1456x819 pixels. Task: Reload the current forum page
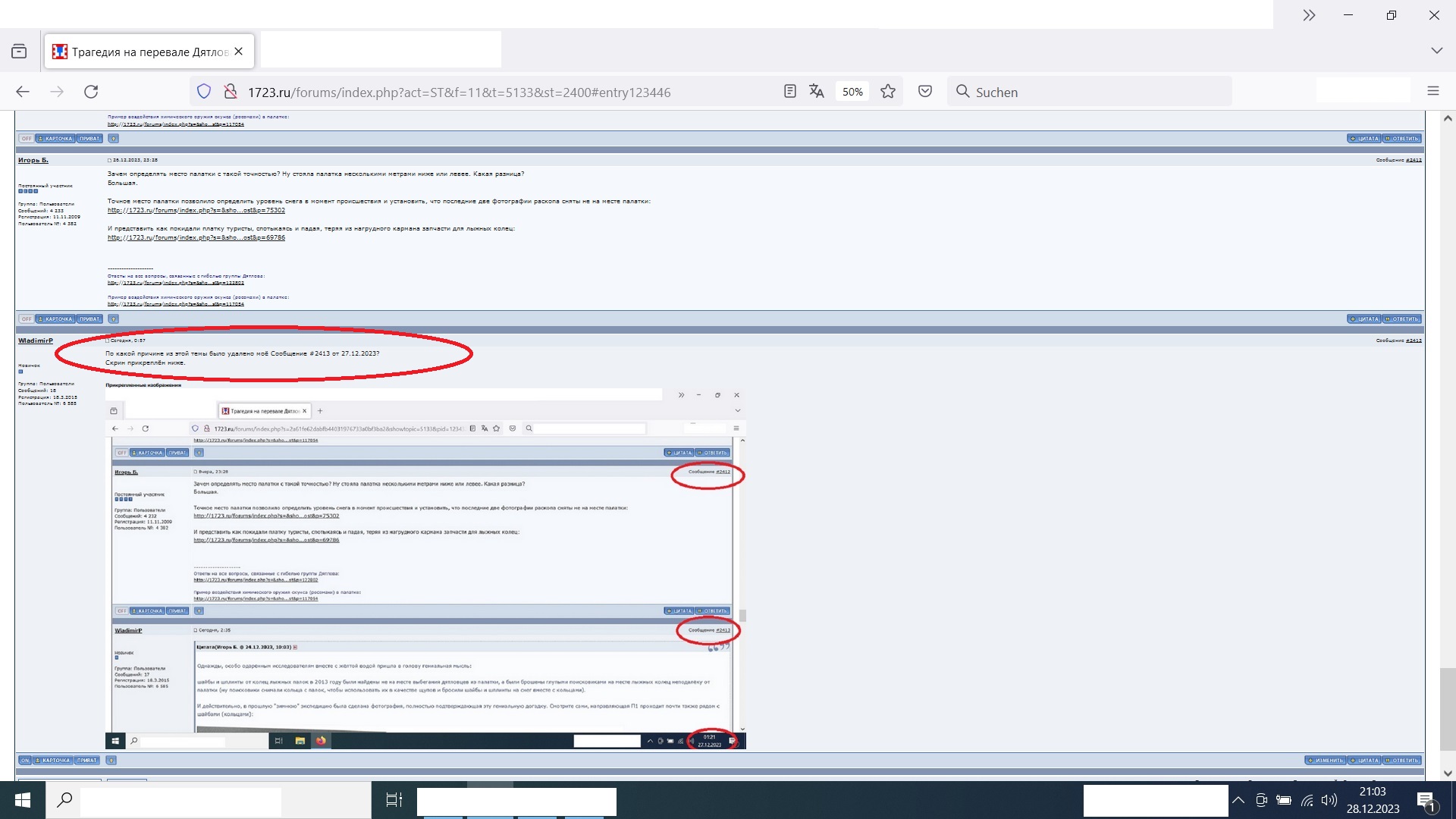tap(91, 92)
